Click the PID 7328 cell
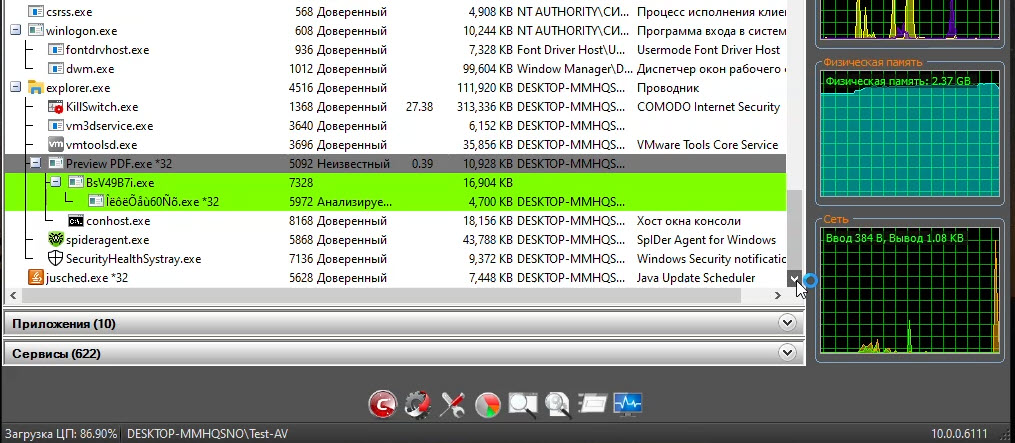 [301, 183]
